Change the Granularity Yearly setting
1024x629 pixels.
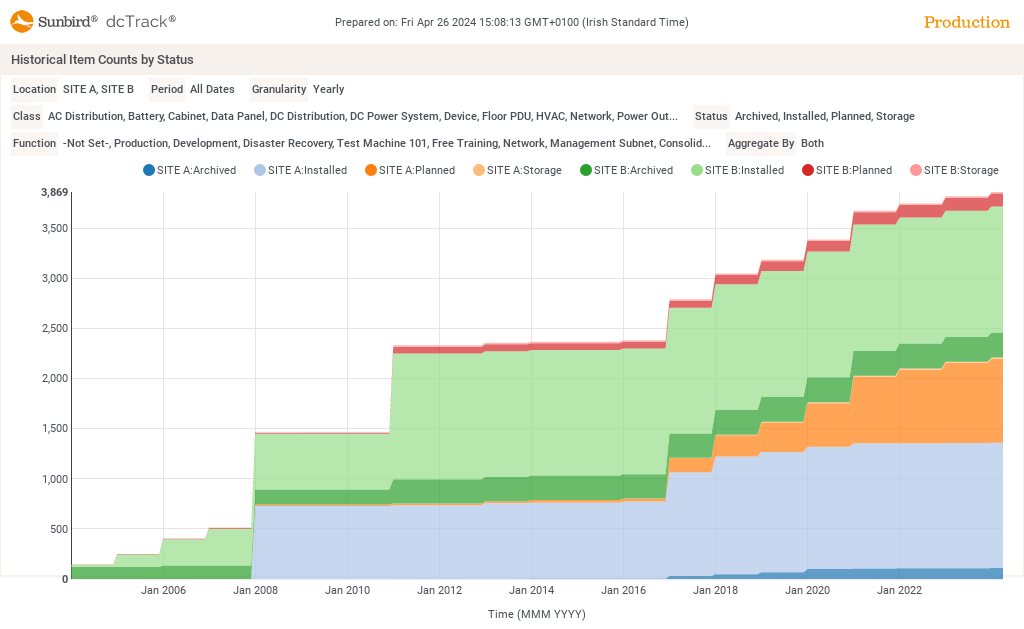328,89
